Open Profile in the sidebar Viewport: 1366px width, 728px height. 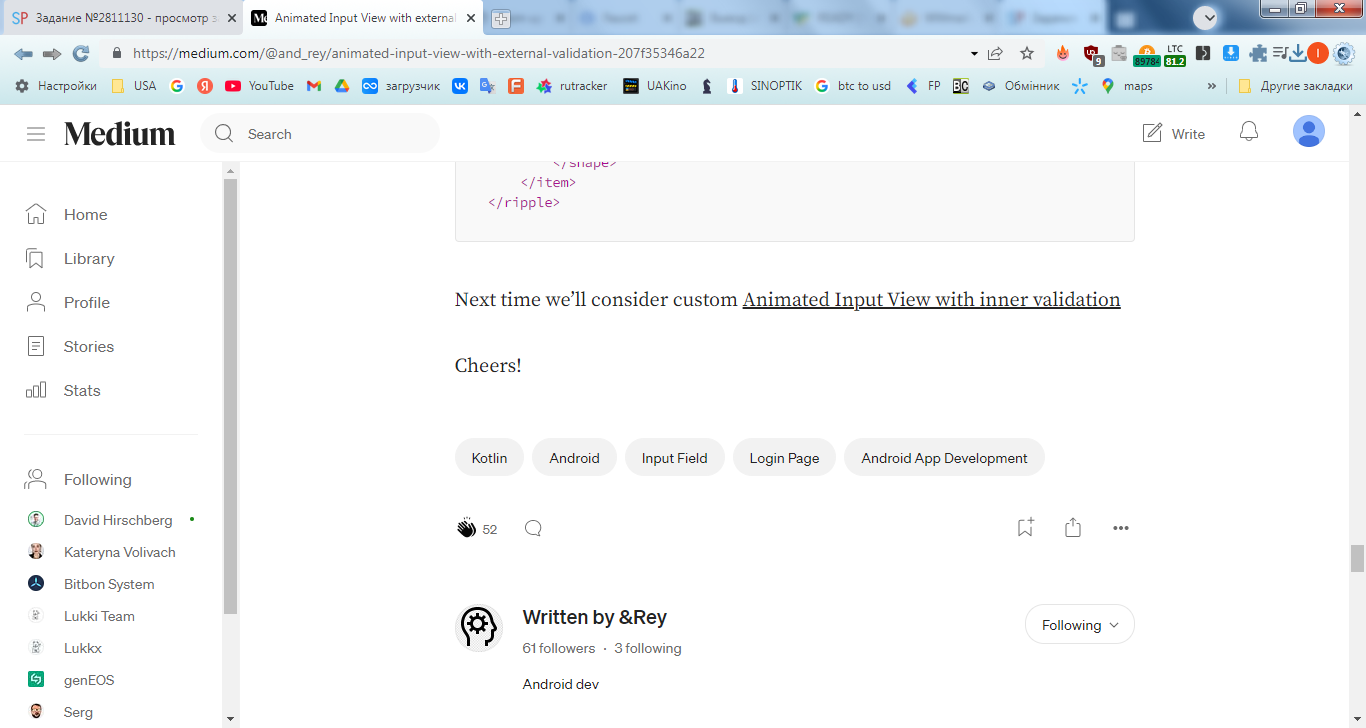(67, 302)
